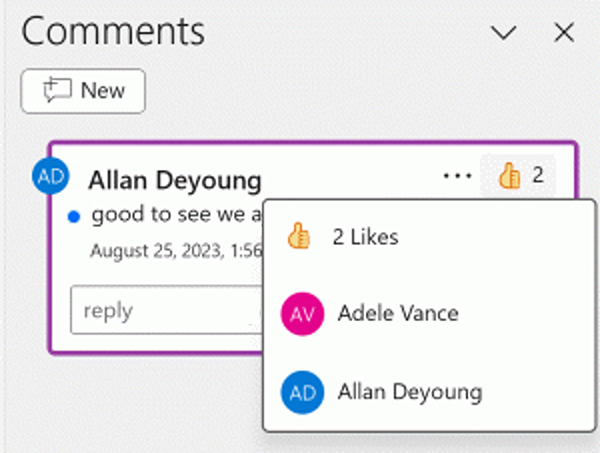Select Adele Vance in the likes list
Viewport: 600px width, 453px height.
pyautogui.click(x=398, y=314)
